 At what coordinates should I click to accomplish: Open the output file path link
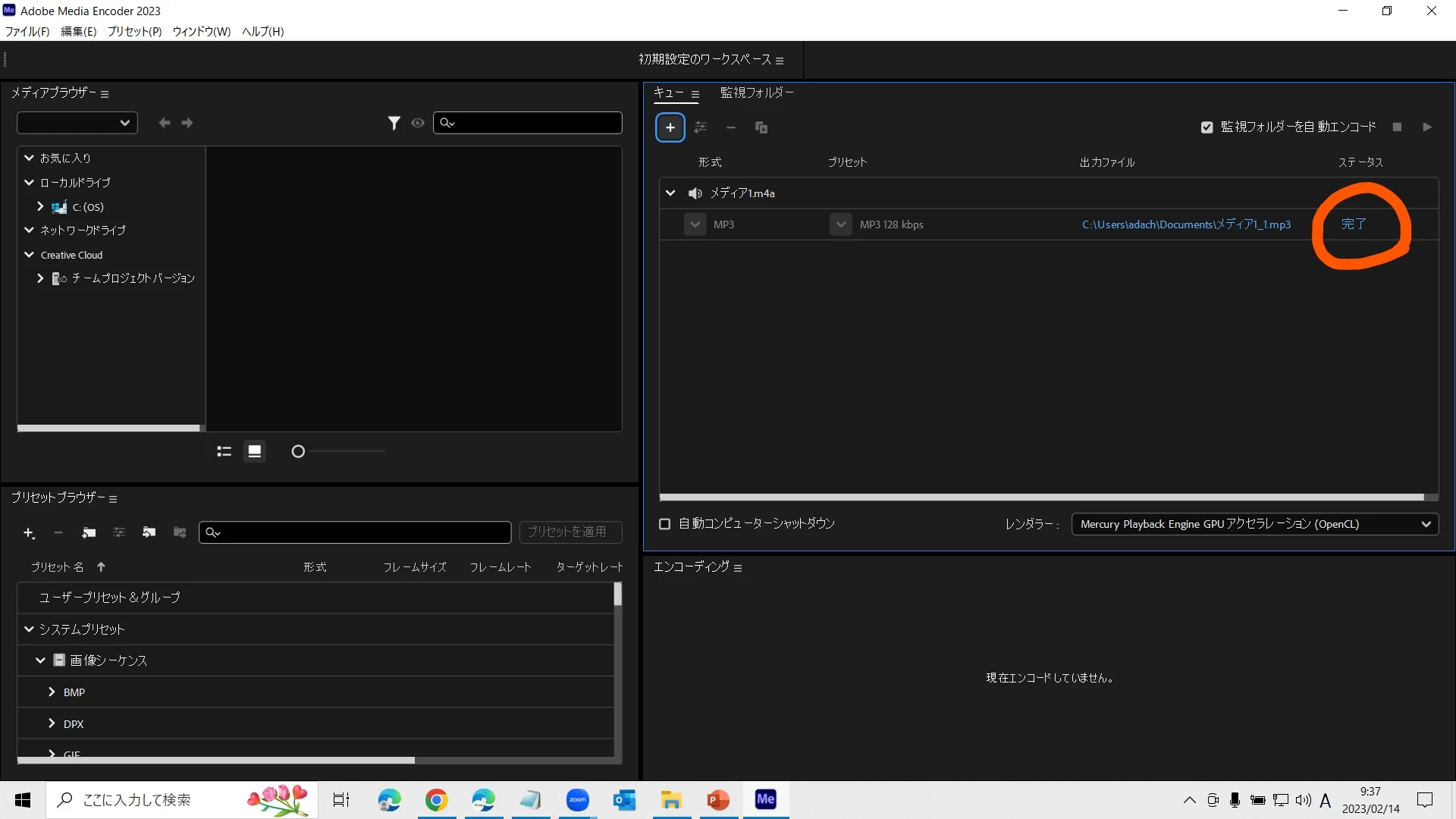click(x=1185, y=224)
